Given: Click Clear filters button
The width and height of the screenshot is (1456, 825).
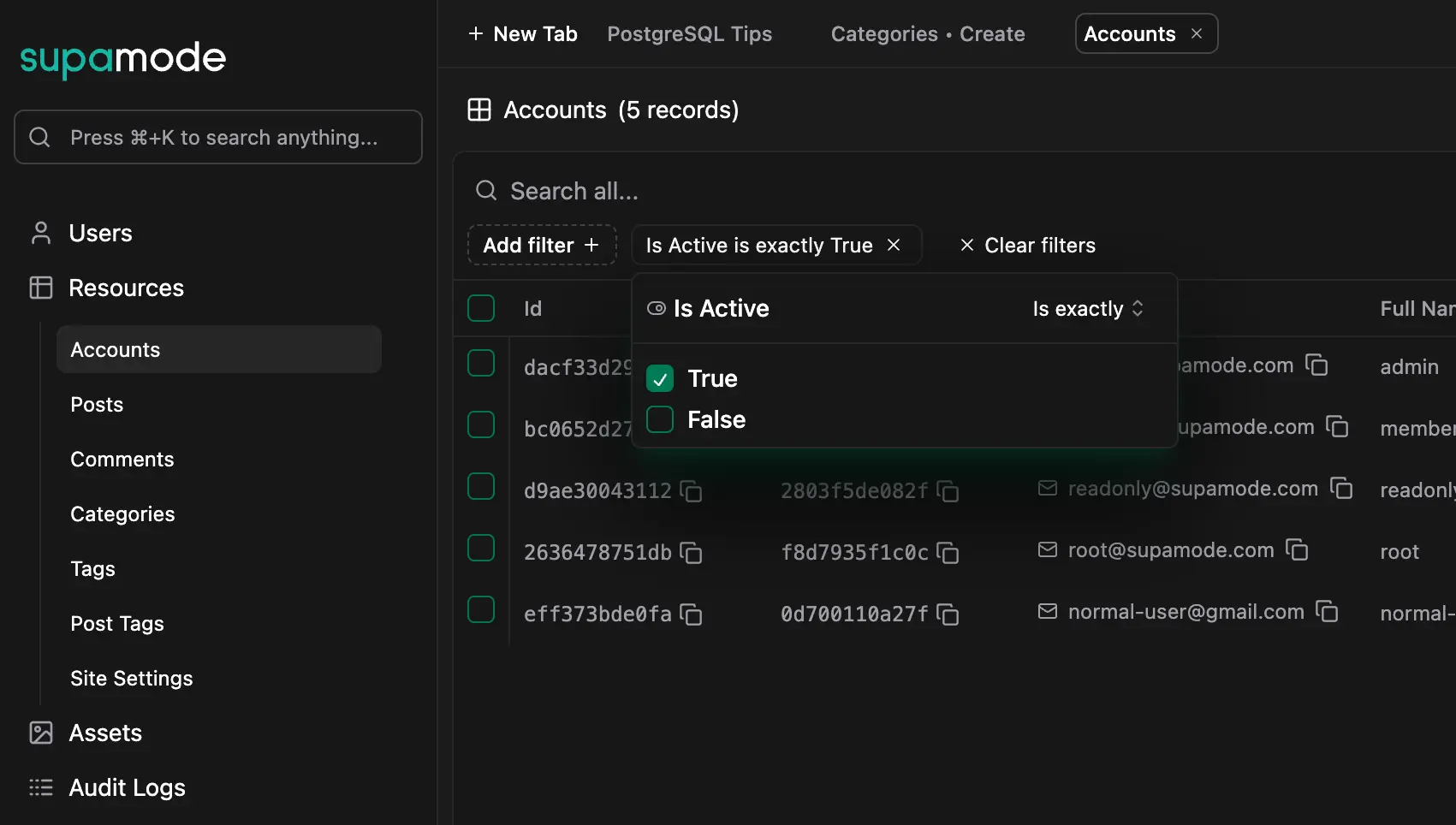Looking at the screenshot, I should 1027,246.
